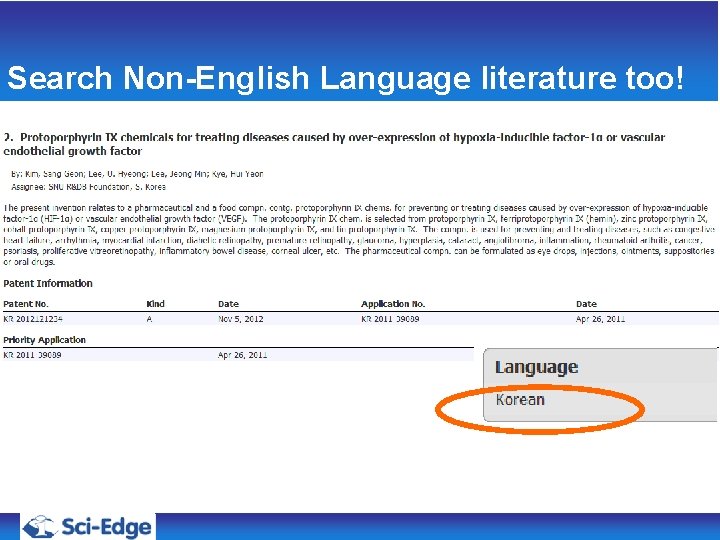The height and width of the screenshot is (540, 720).
Task: Click the 'Application No.' column header
Action: point(393,304)
